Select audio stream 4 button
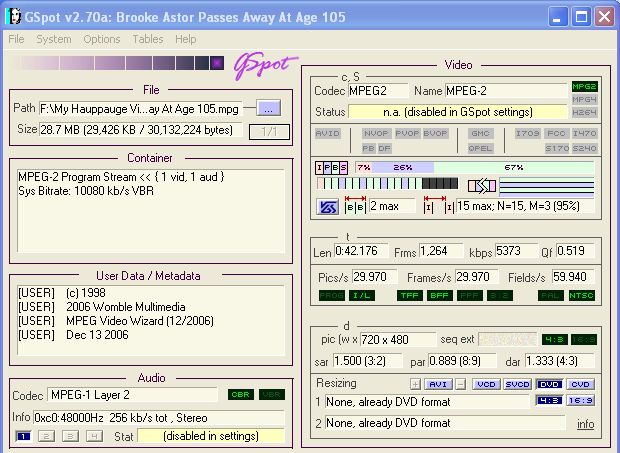 click(94, 436)
